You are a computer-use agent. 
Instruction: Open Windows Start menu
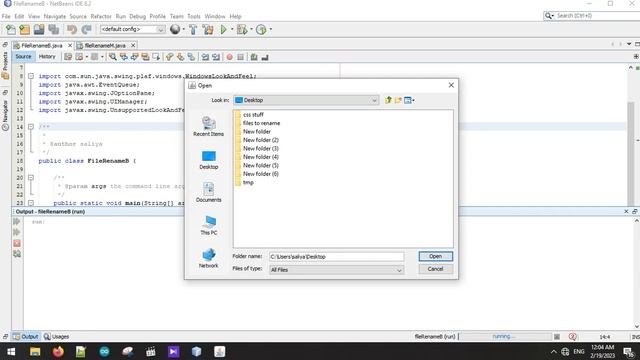[x=11, y=351]
